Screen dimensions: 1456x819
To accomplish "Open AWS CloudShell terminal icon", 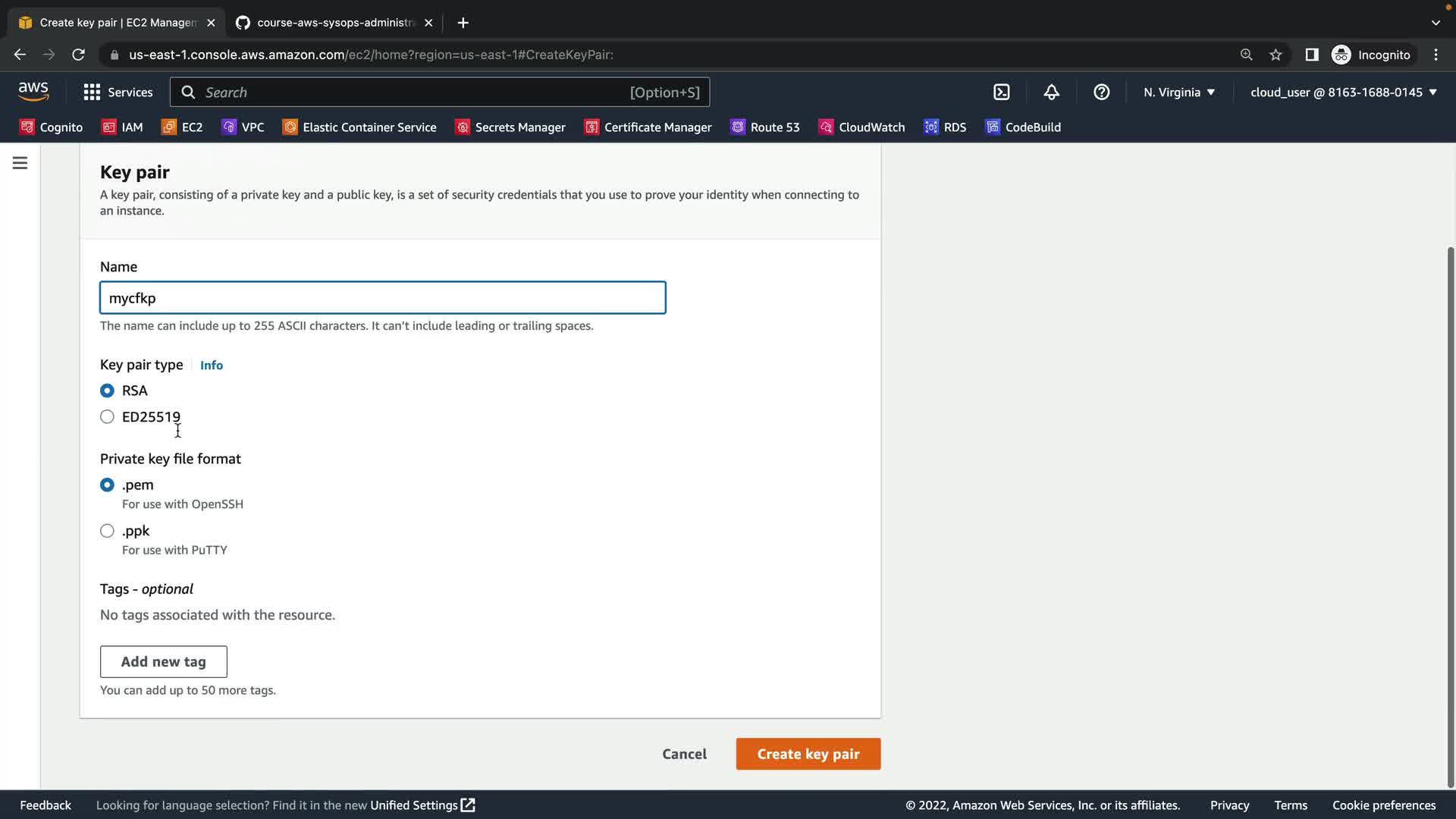I will coord(1001,92).
